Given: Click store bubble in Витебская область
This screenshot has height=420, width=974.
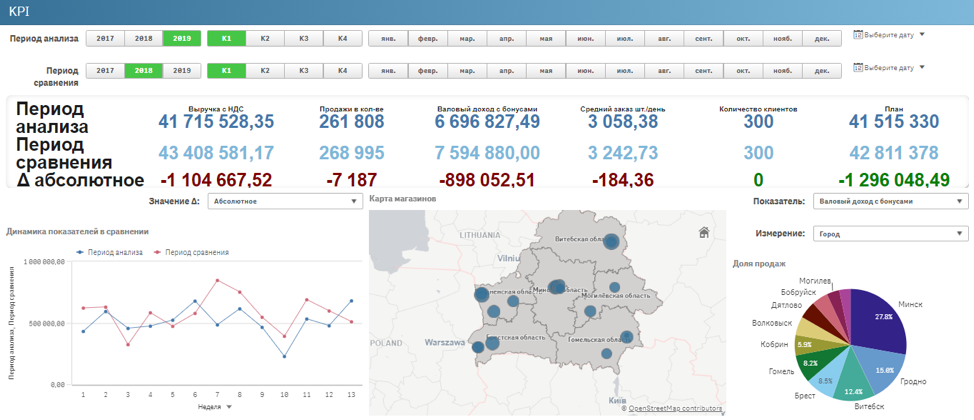Looking at the screenshot, I should point(612,242).
